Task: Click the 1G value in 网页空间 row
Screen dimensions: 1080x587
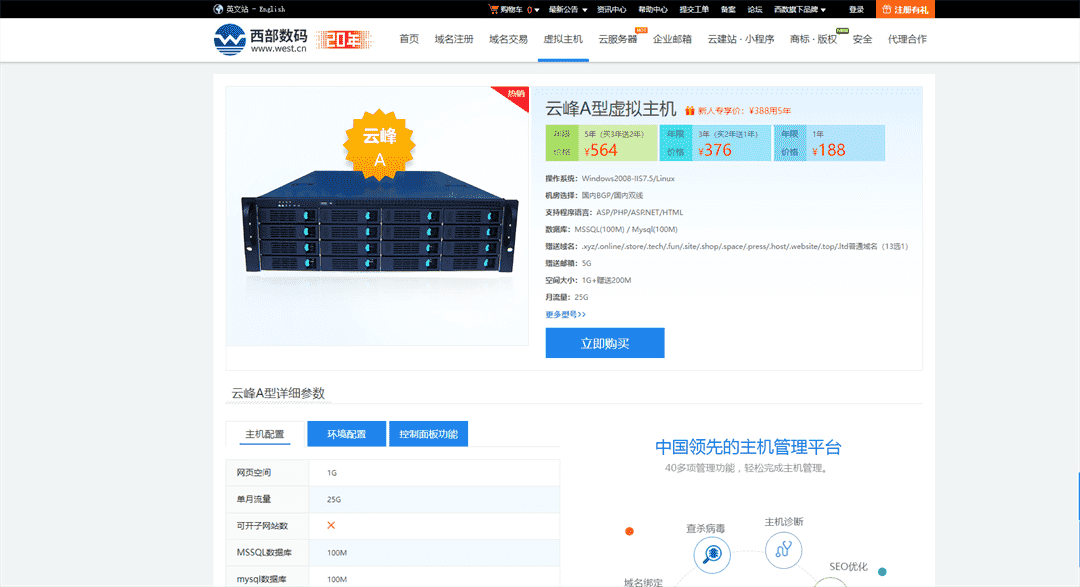Action: tap(332, 473)
